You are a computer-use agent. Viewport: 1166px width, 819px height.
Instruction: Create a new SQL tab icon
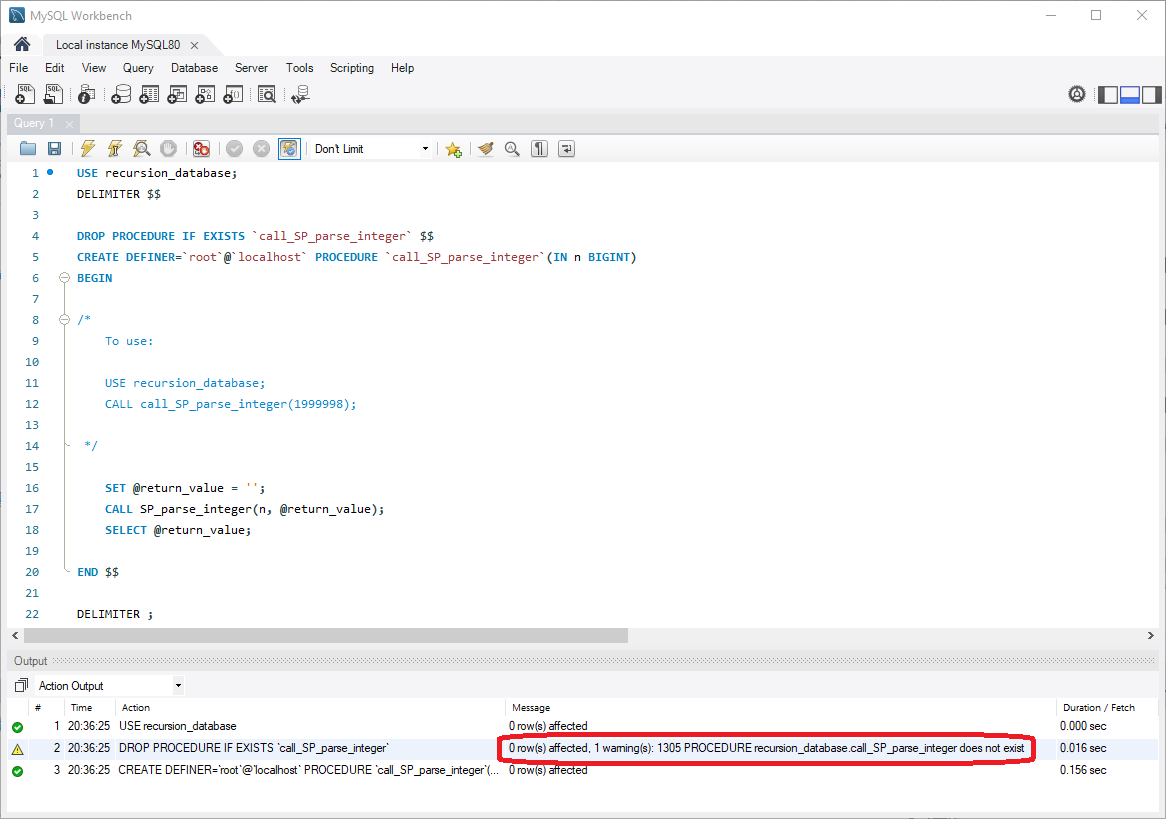pos(25,94)
